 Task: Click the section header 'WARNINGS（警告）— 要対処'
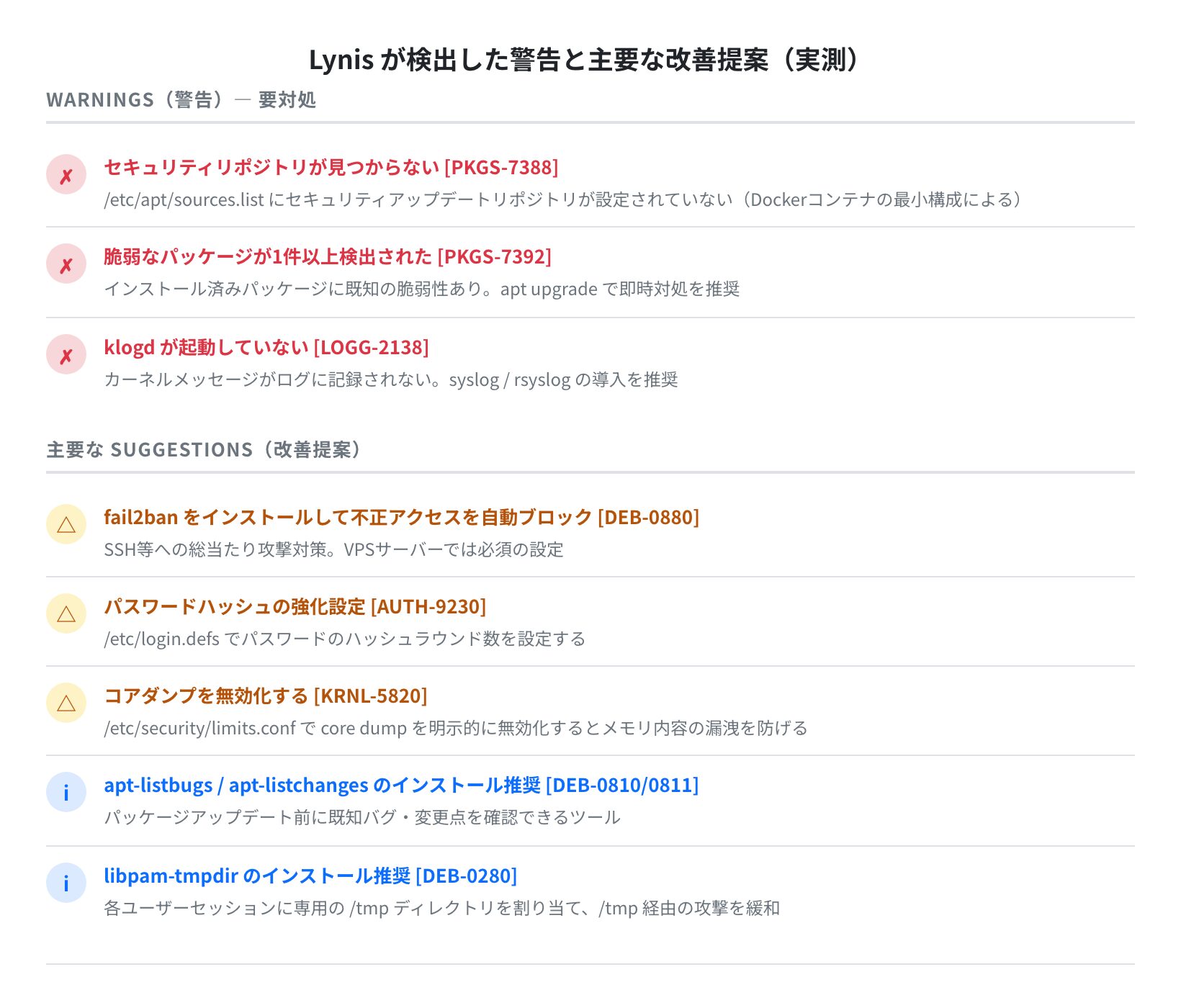pos(181,99)
